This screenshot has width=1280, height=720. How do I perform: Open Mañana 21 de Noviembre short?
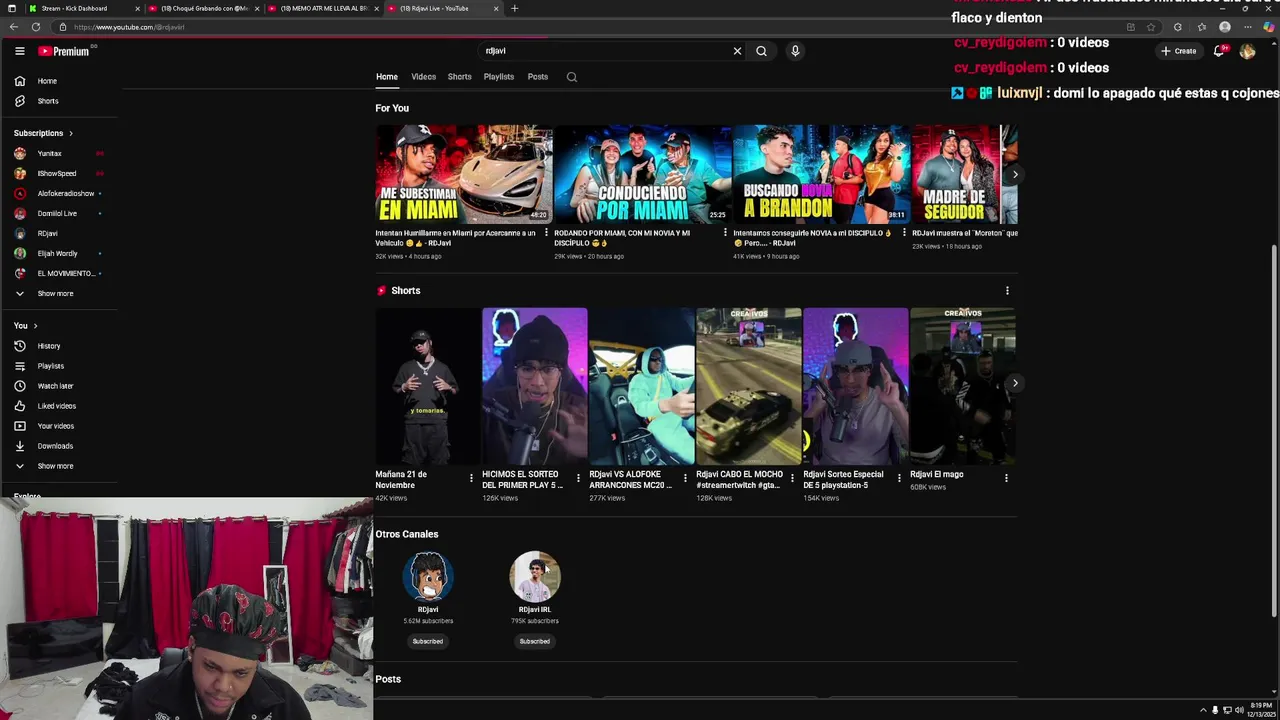(x=427, y=386)
